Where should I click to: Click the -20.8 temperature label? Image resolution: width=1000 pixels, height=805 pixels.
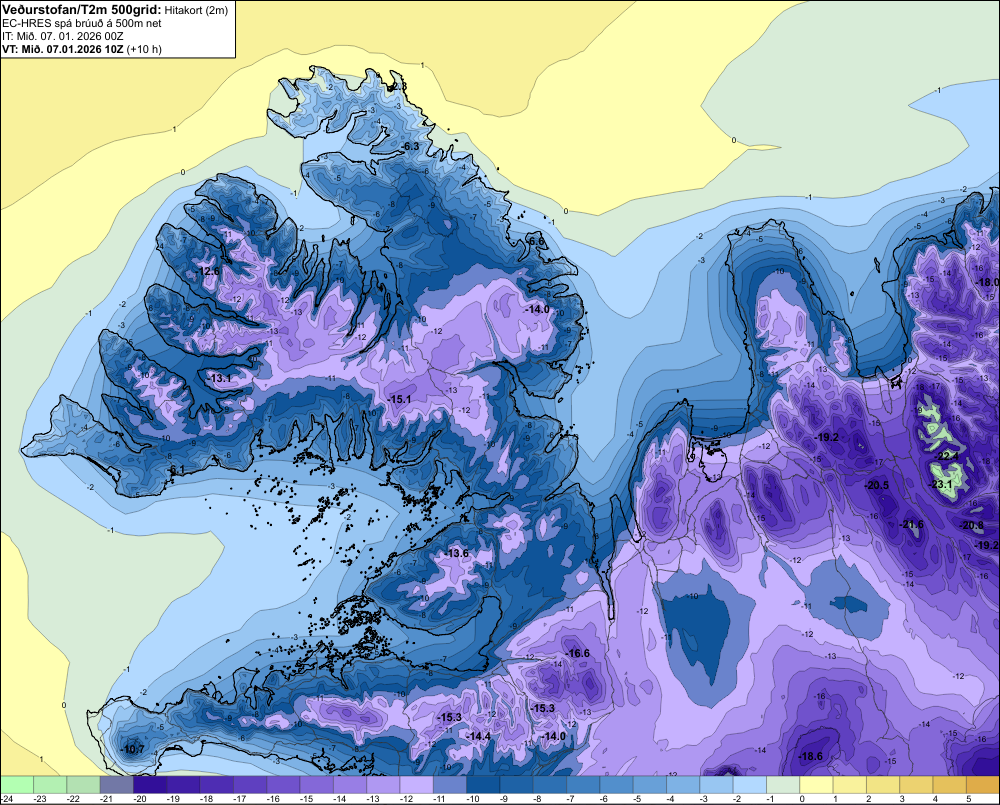click(971, 525)
